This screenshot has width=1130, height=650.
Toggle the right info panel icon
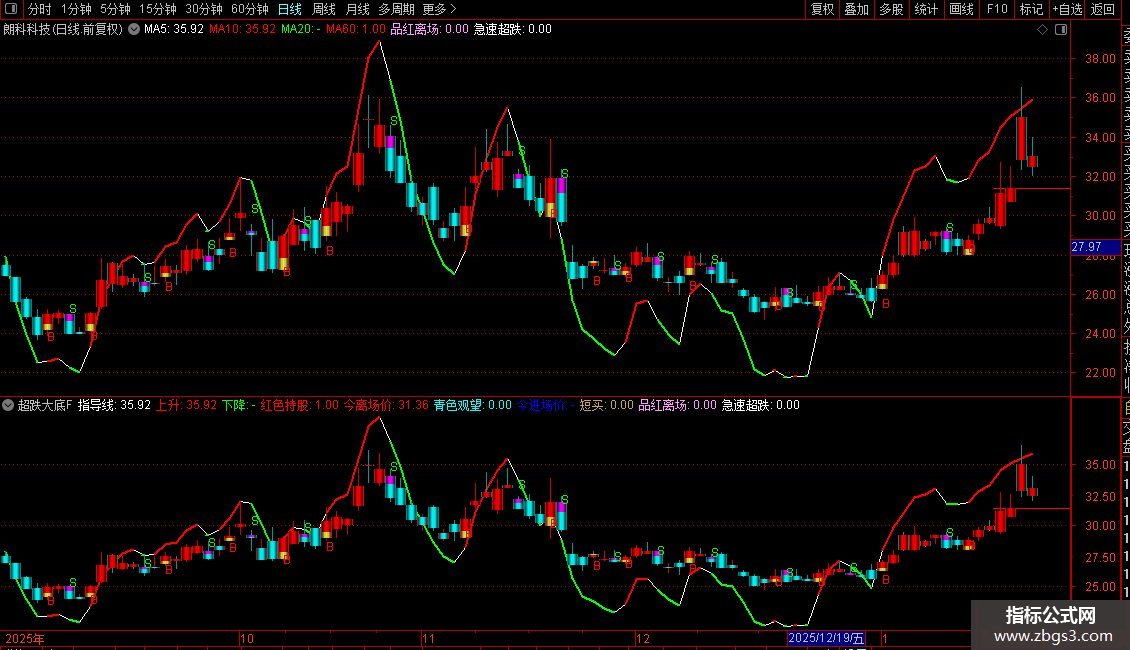(1061, 30)
